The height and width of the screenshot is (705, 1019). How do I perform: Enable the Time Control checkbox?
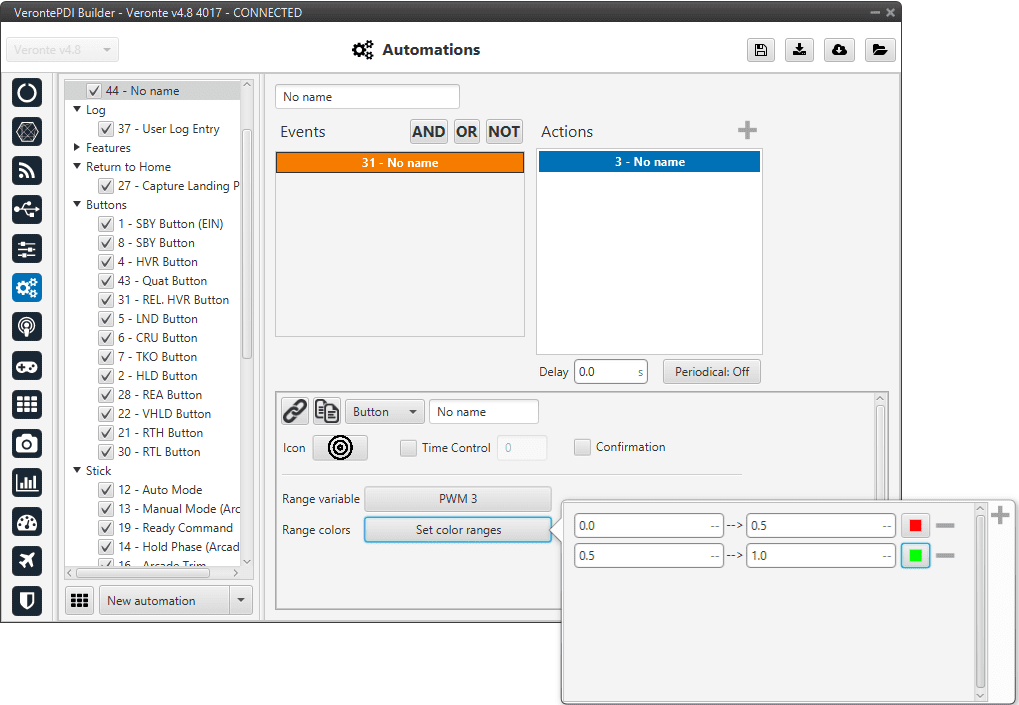click(x=408, y=448)
